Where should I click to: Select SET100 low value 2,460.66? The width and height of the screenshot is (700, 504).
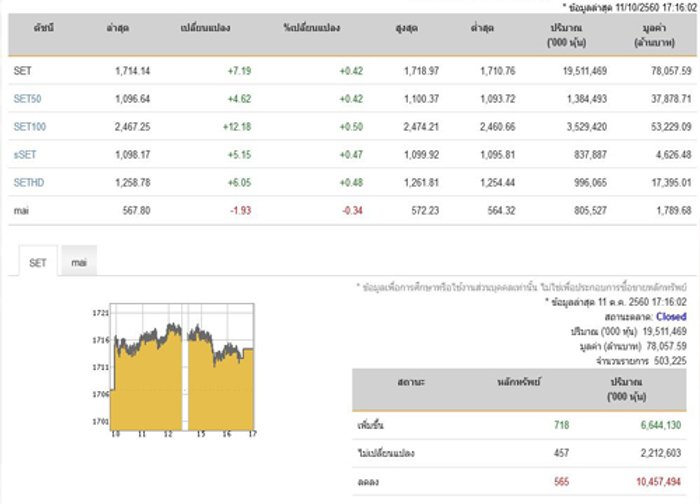tap(498, 127)
